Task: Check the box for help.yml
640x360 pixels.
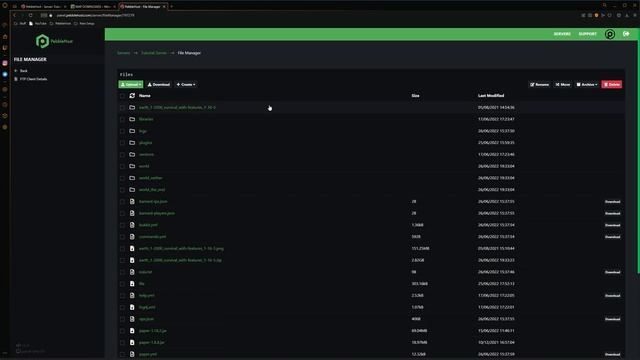Action: pyautogui.click(x=122, y=296)
